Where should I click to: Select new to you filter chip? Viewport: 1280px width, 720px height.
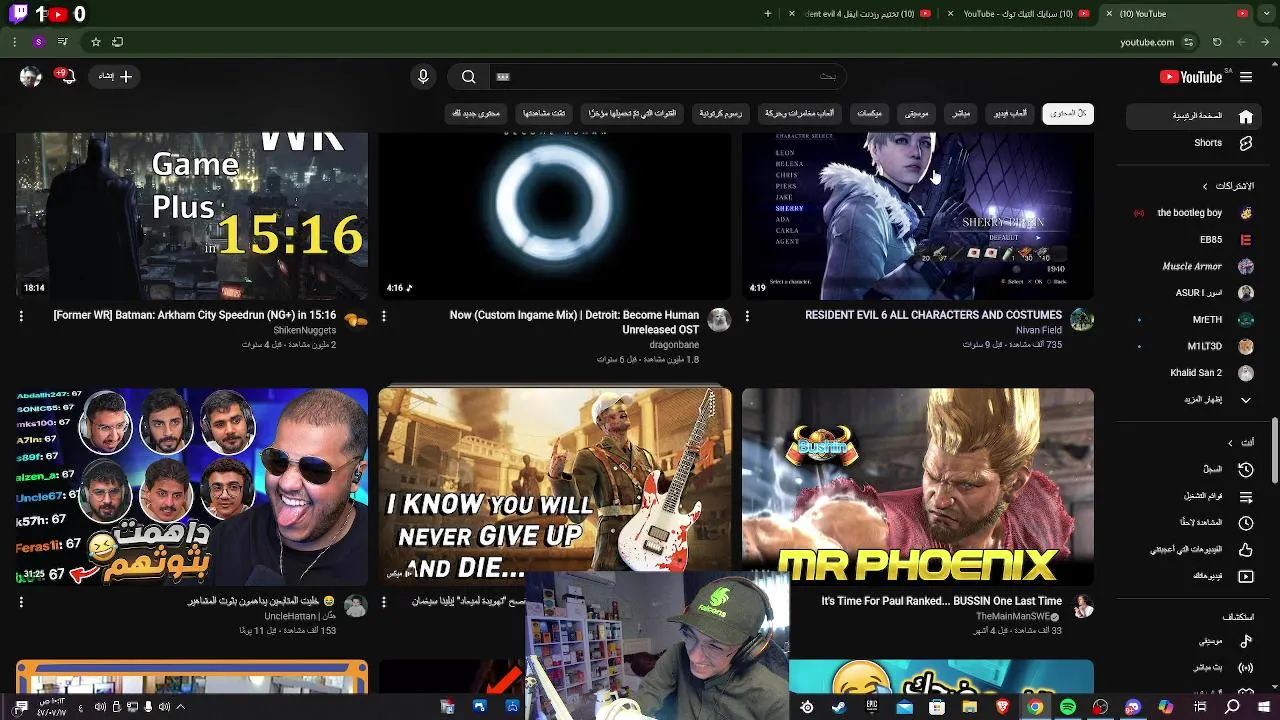pyautogui.click(x=476, y=114)
